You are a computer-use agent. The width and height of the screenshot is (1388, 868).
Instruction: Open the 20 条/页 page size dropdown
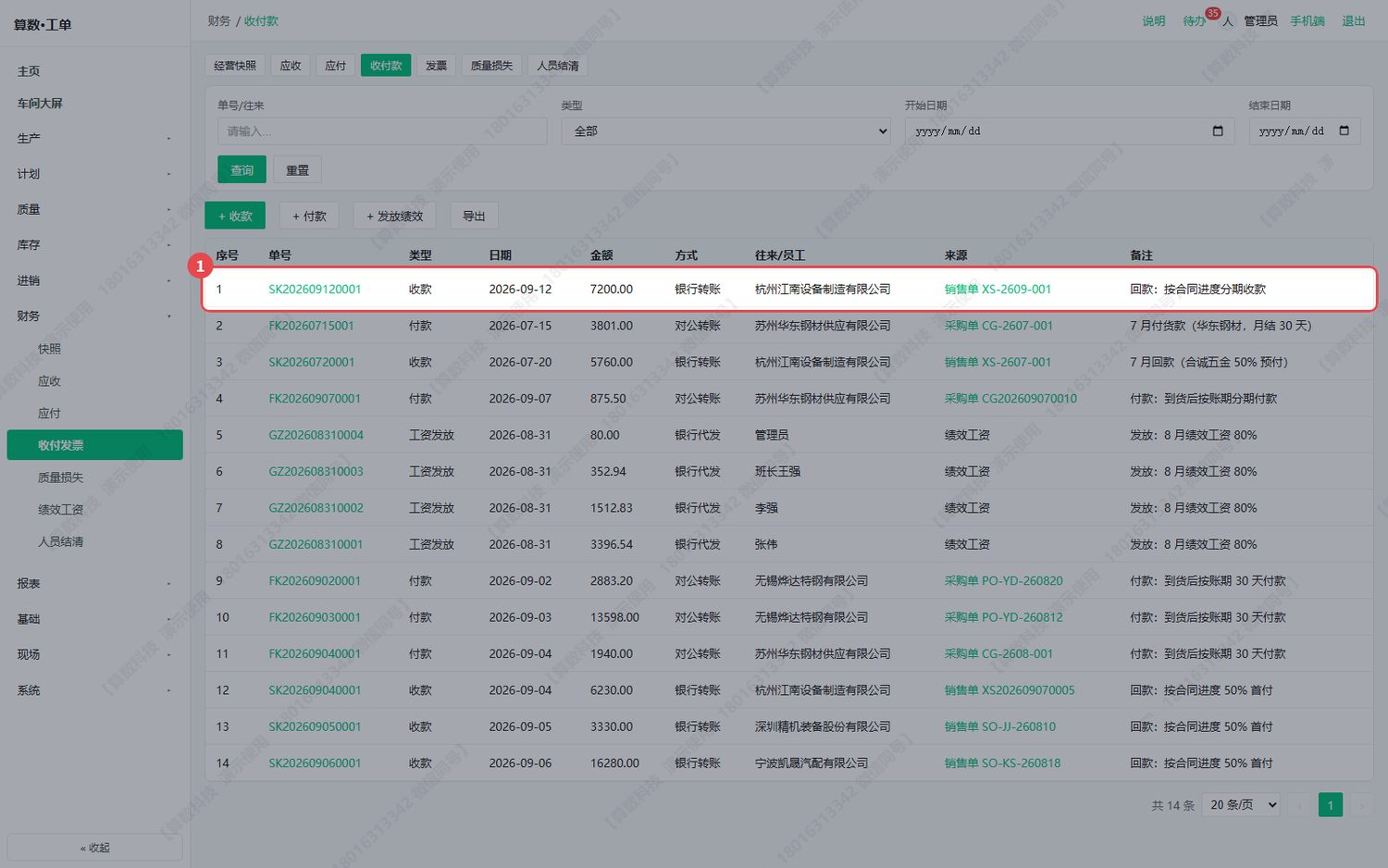(x=1242, y=805)
